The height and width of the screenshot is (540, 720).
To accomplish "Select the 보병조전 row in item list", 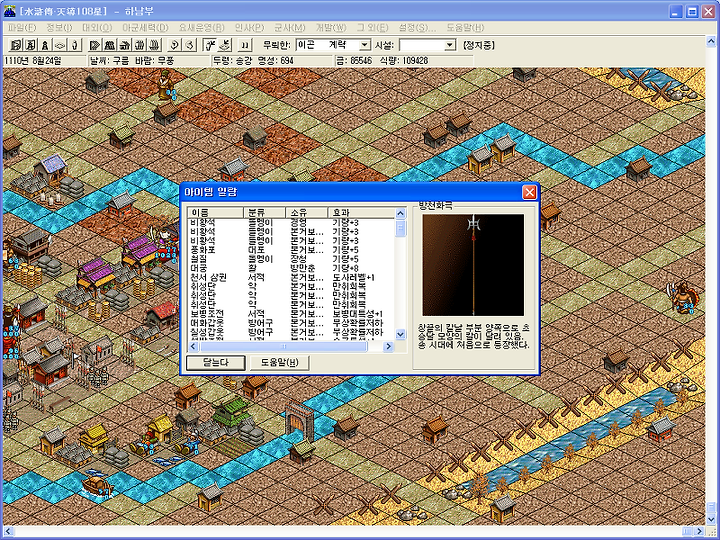I will click(x=291, y=314).
